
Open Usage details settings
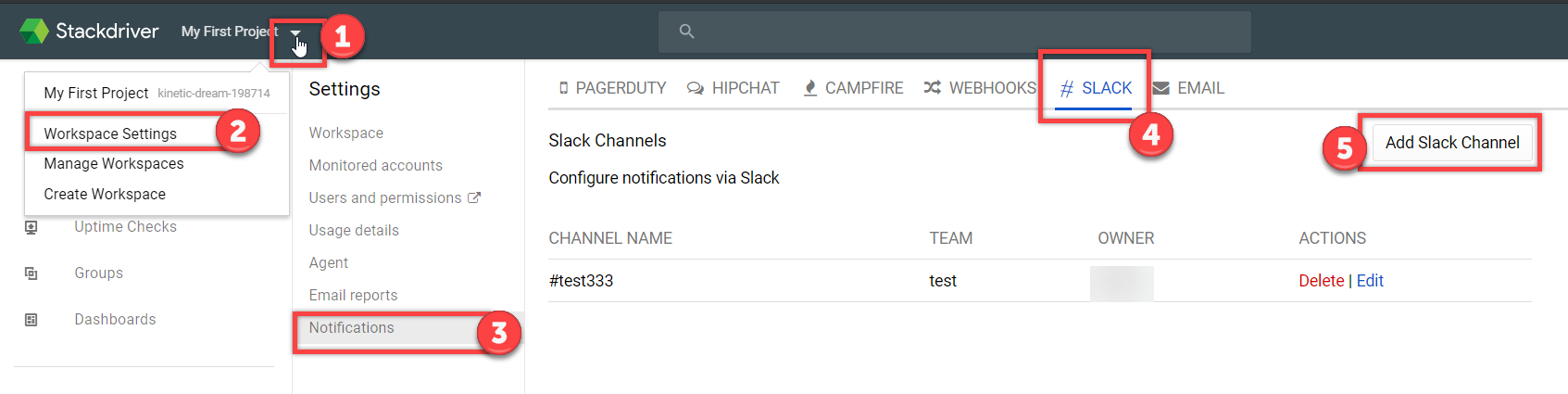point(354,230)
